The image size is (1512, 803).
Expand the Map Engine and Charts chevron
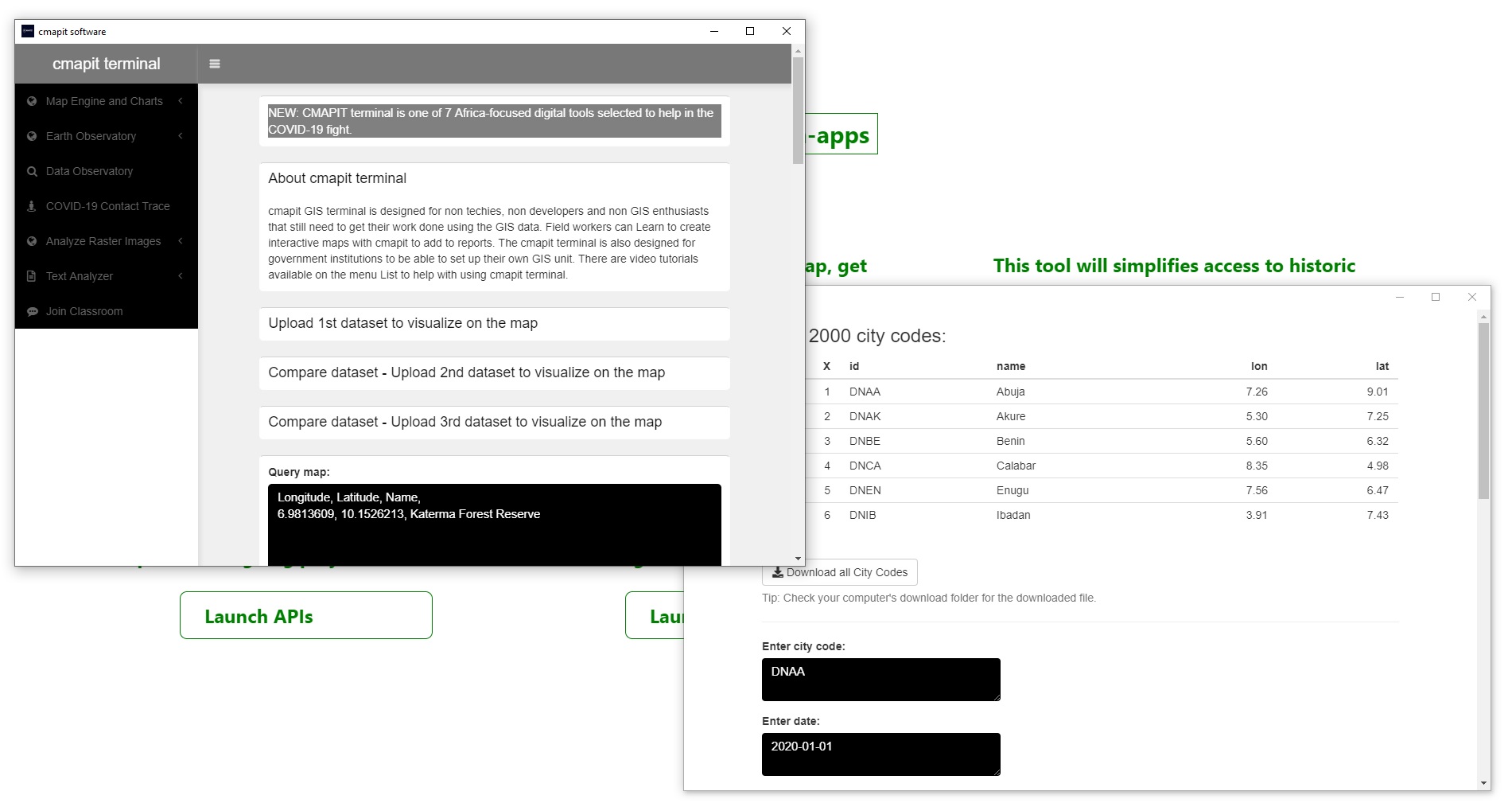click(x=181, y=101)
